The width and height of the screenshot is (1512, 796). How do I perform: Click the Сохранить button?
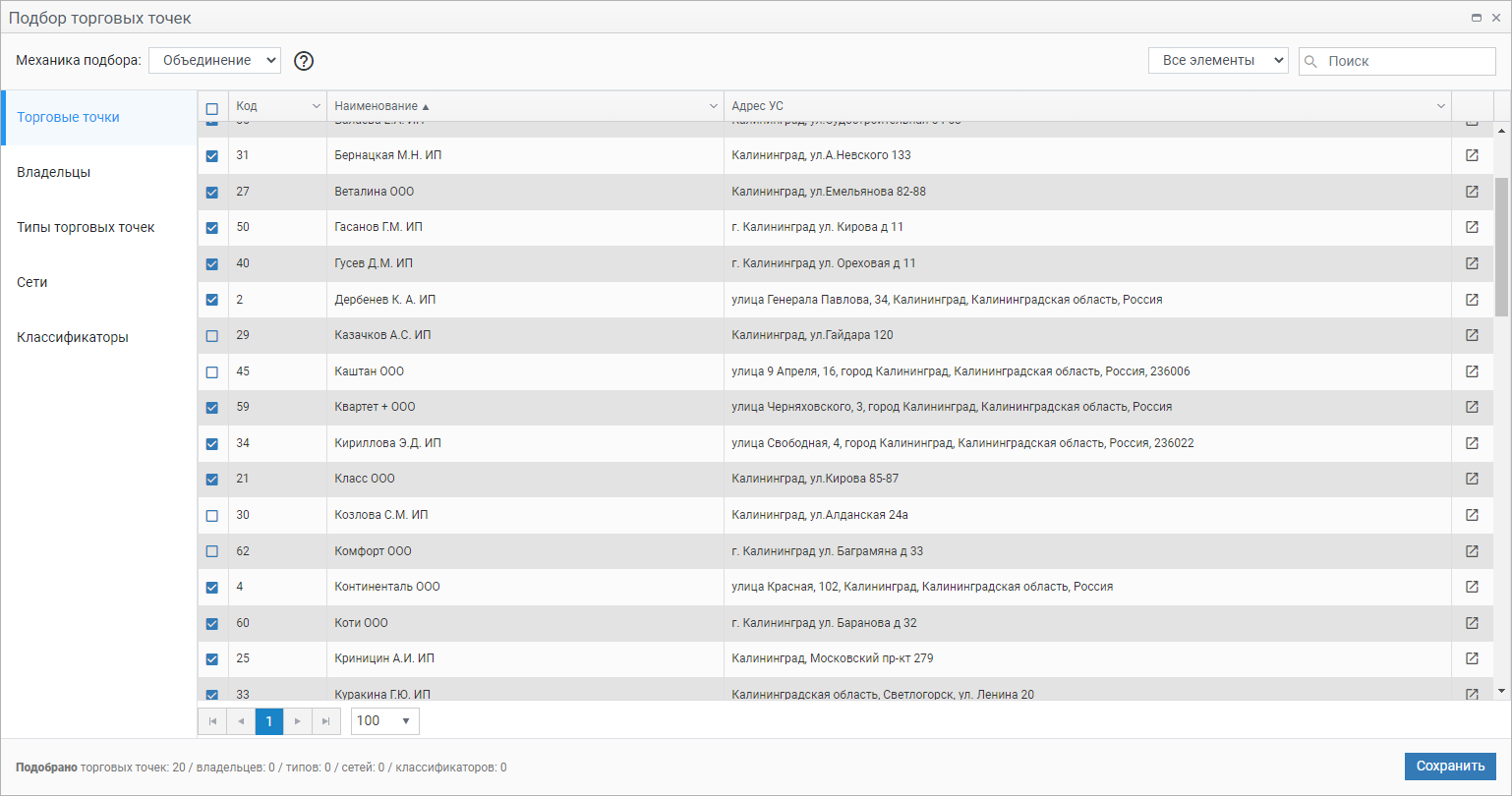(x=1450, y=767)
